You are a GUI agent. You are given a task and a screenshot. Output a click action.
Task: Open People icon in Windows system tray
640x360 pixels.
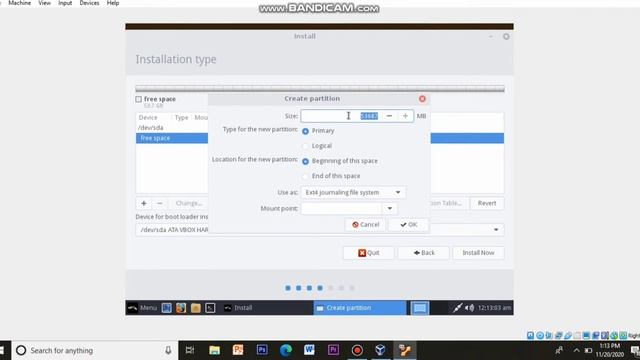(x=559, y=350)
